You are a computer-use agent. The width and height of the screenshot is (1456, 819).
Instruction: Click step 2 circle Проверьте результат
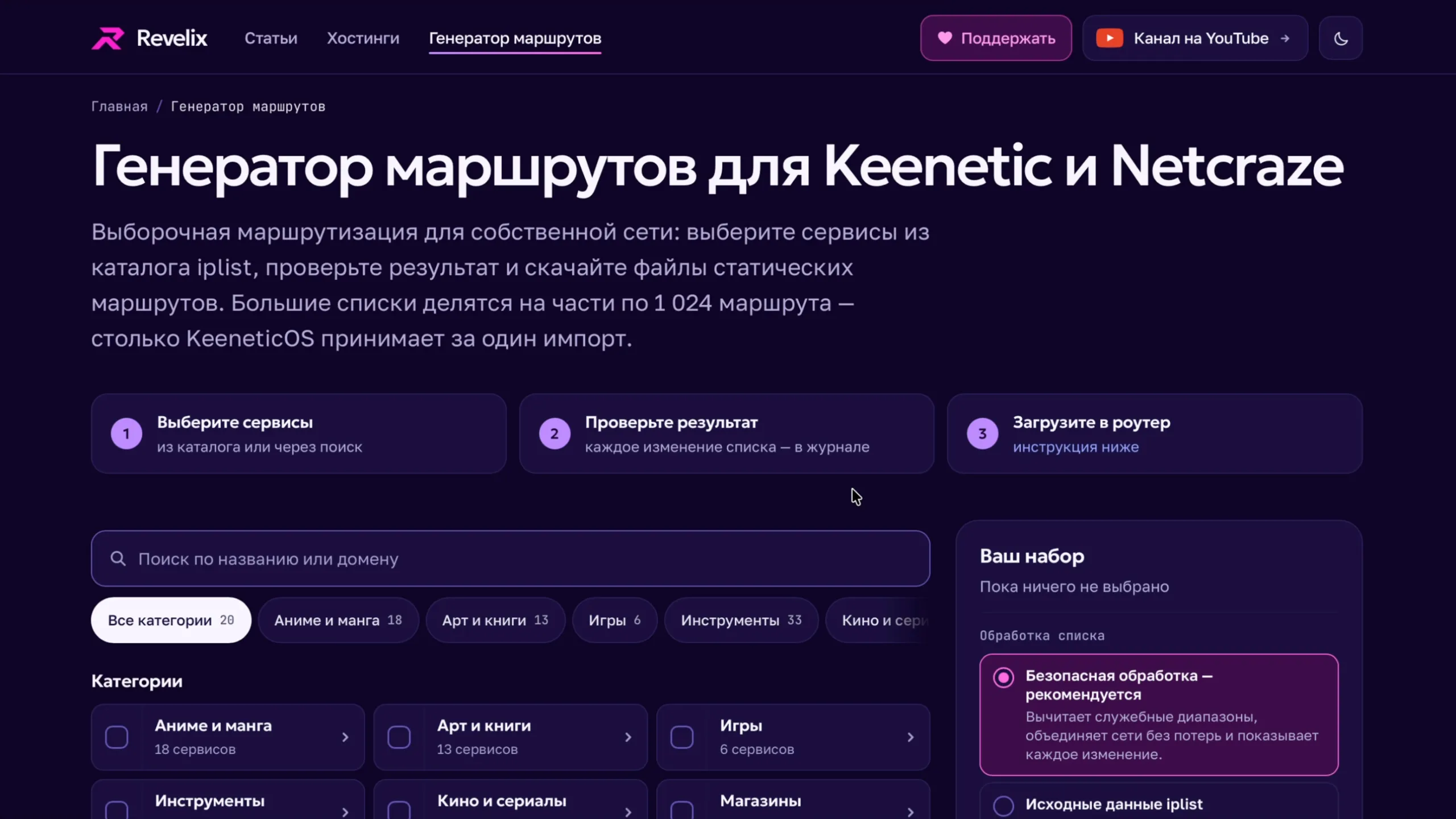(555, 434)
